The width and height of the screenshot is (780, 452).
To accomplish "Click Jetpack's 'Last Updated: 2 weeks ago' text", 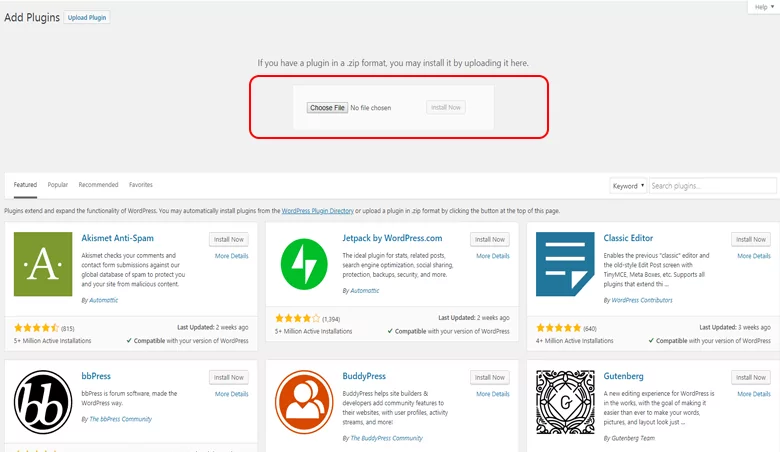I will 474,318.
